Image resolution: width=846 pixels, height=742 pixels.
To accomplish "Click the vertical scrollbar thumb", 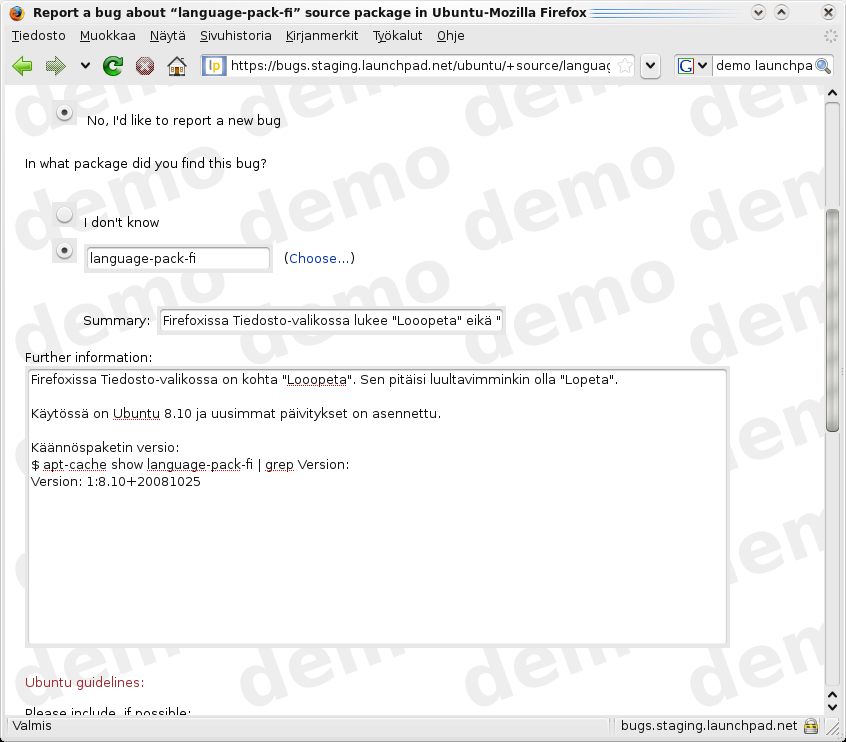I will click(x=832, y=320).
